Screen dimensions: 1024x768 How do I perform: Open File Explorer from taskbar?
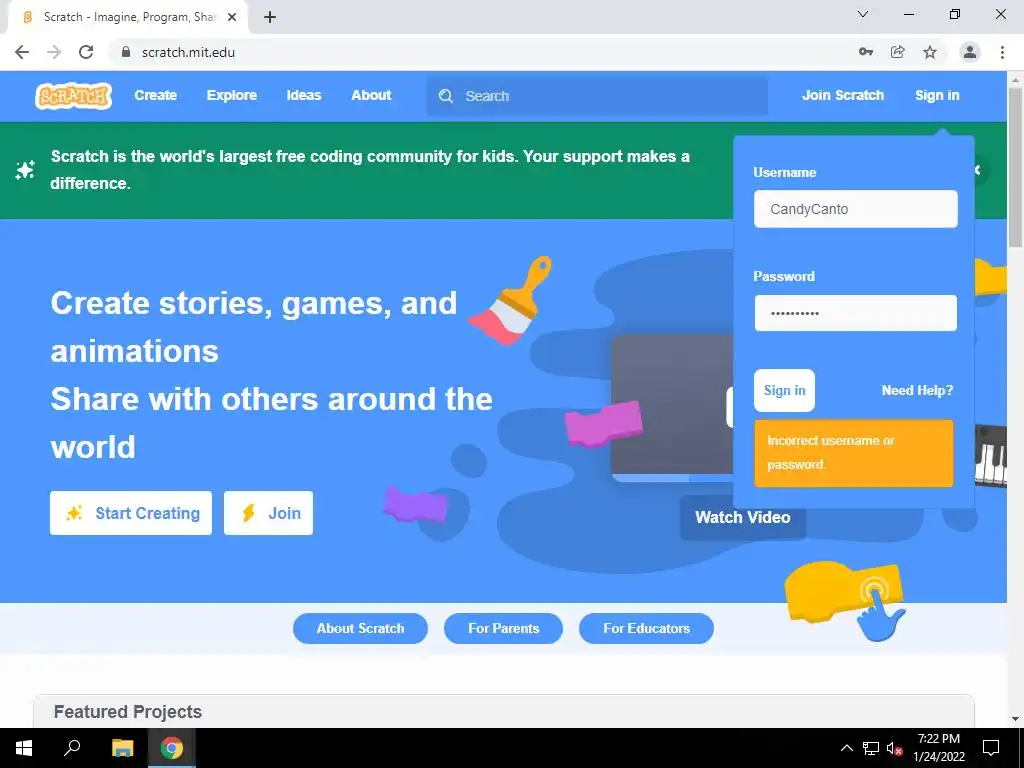coord(122,748)
